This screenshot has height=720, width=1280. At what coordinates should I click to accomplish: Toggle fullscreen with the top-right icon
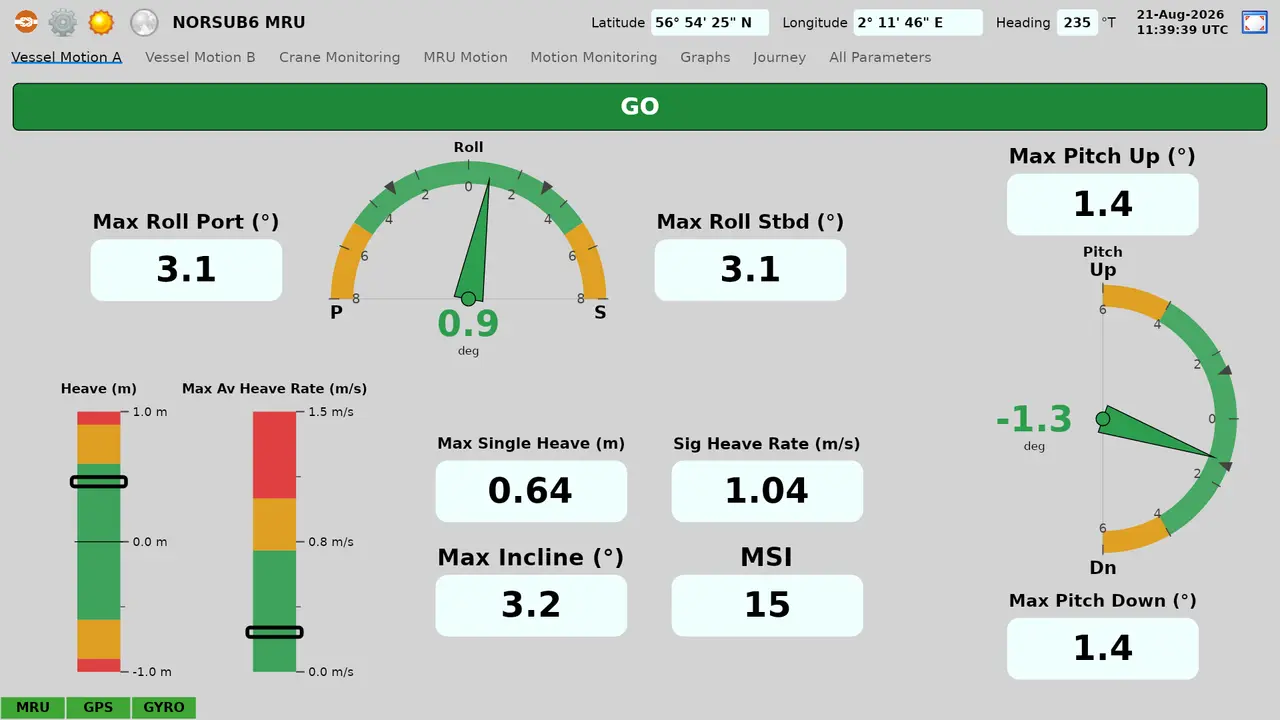pos(1254,22)
